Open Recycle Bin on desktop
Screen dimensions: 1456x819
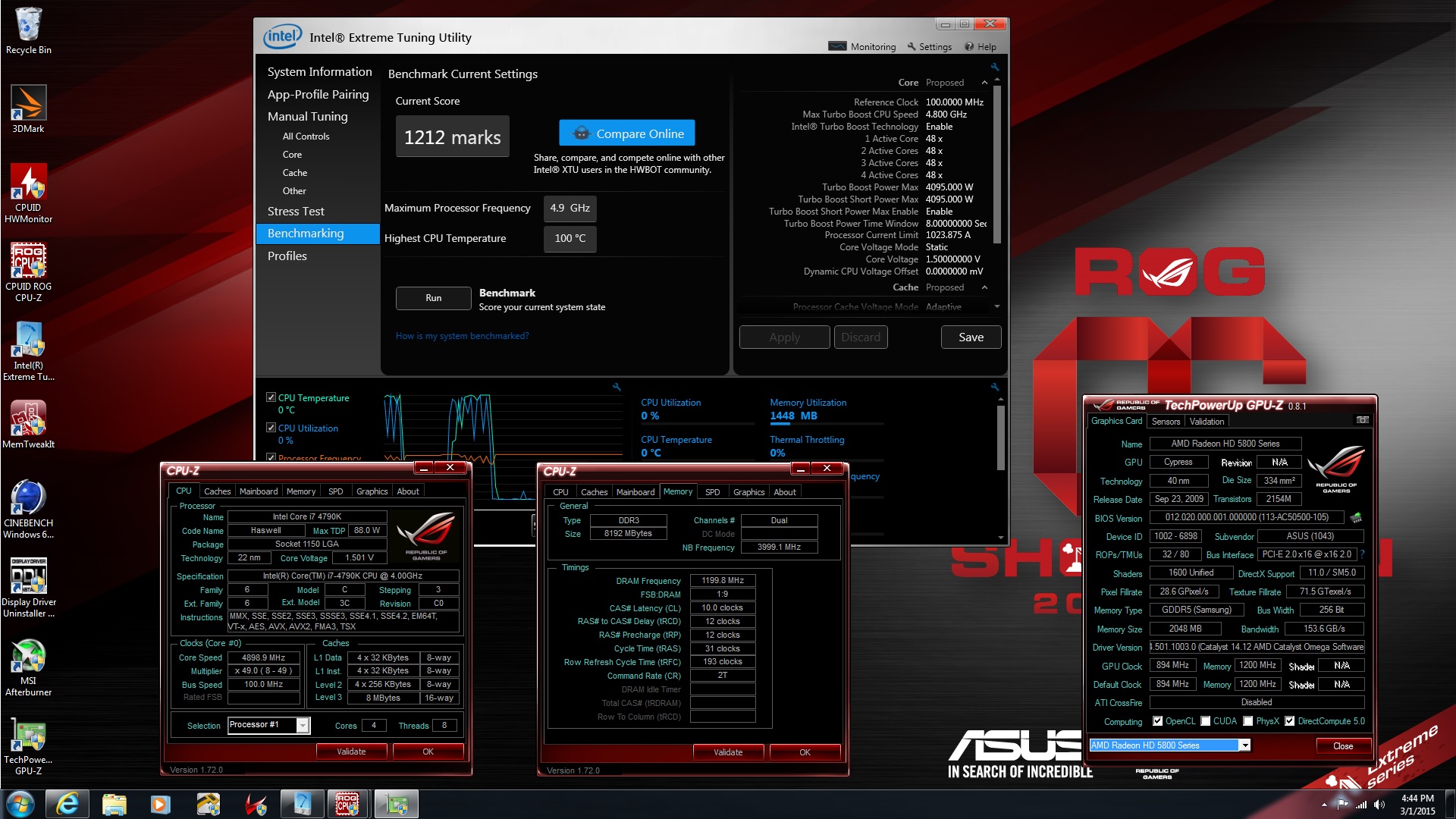28,30
